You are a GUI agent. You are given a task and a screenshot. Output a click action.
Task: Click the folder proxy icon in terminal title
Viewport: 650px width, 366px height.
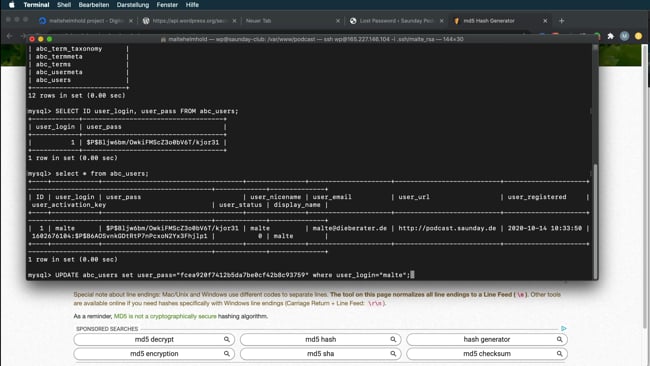tap(163, 39)
